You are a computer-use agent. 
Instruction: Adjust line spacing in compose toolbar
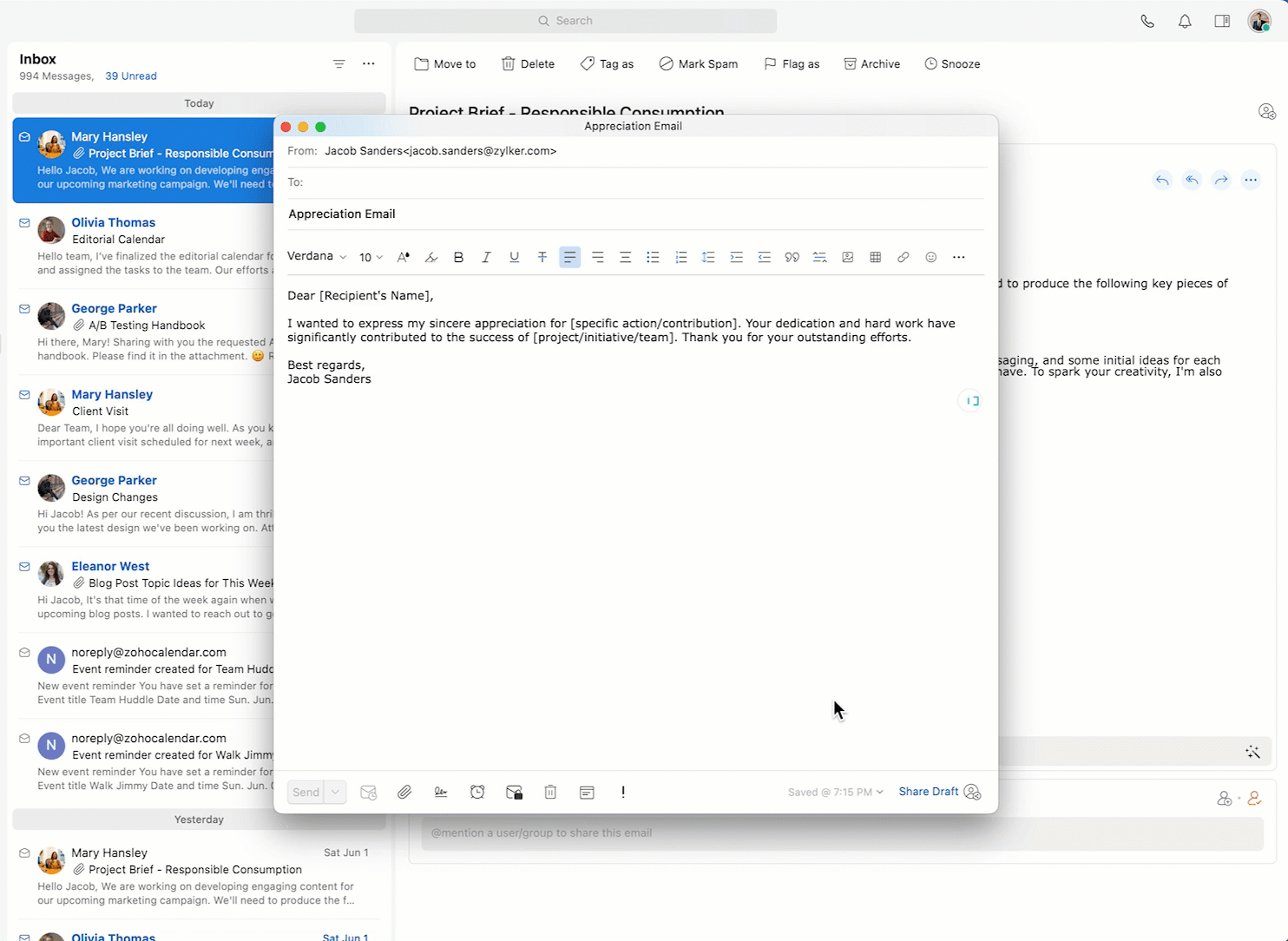click(x=709, y=257)
